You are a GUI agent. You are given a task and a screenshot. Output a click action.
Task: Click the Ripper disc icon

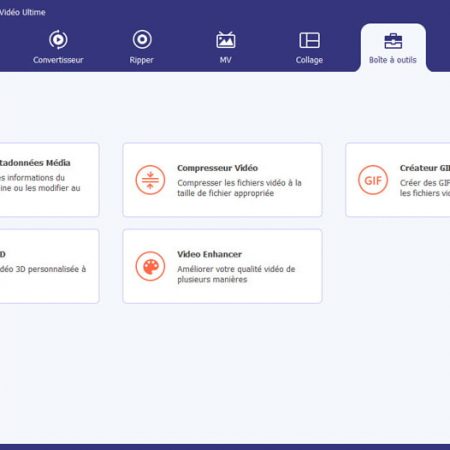coord(142,39)
